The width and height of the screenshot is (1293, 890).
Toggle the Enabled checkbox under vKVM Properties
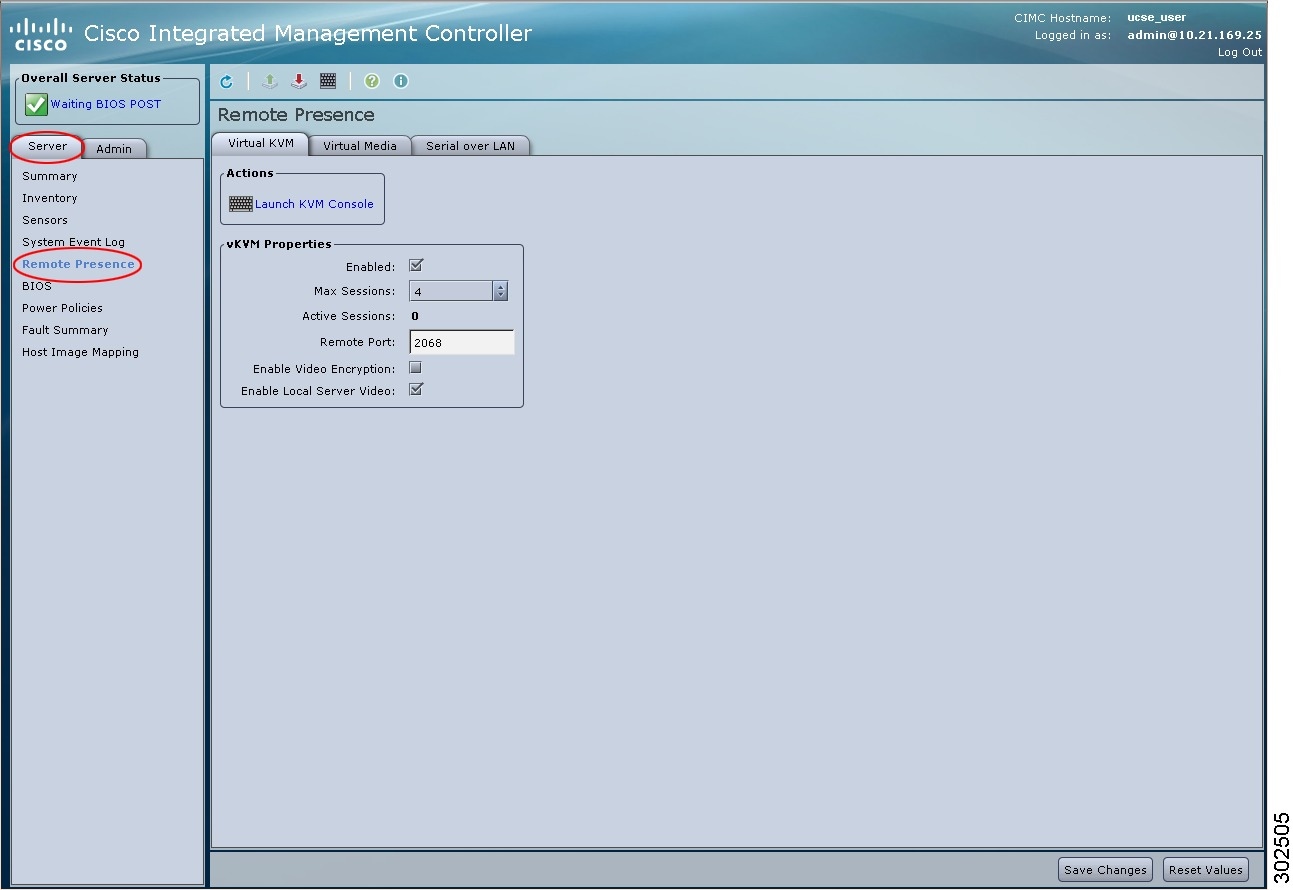tap(416, 265)
